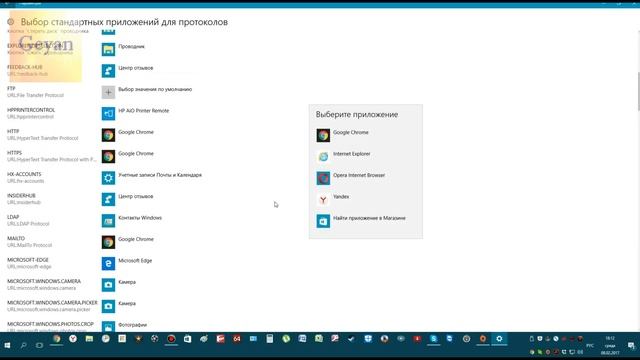The image size is (640, 360).
Task: Click the MAILTO protocol name
Action: pyautogui.click(x=16, y=238)
